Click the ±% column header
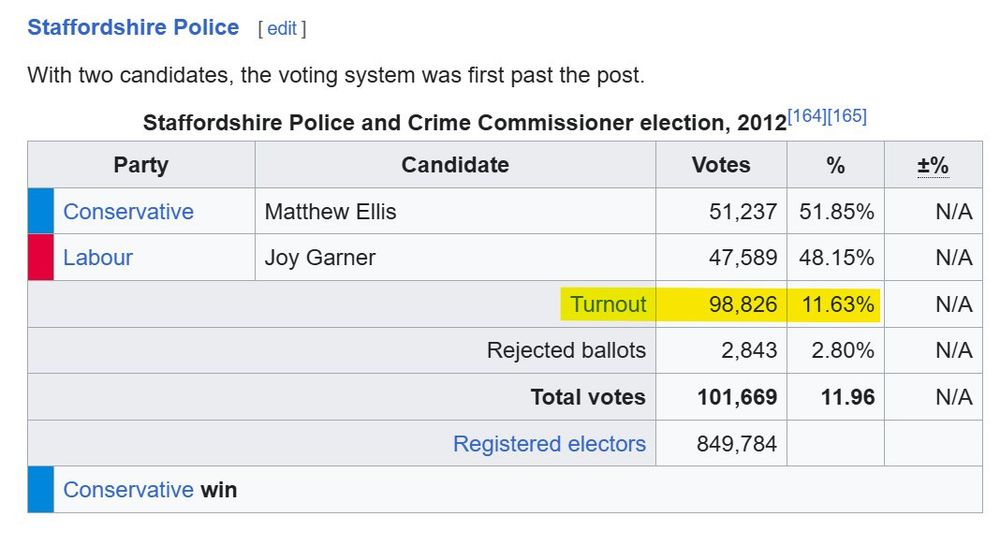Screen dimensions: 1000x534 (x=933, y=165)
